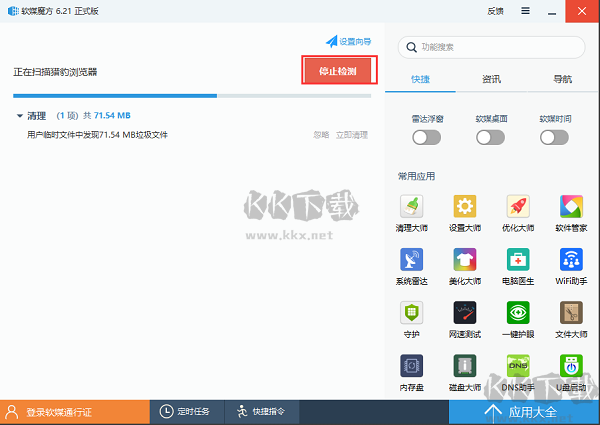This screenshot has height=425, width=600.
Task: Launch DNS助手 icon
Action: coord(518,366)
